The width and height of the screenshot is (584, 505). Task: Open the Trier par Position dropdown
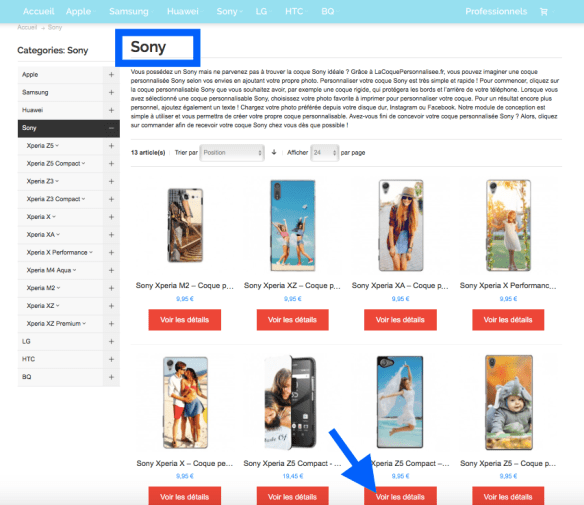(x=232, y=153)
